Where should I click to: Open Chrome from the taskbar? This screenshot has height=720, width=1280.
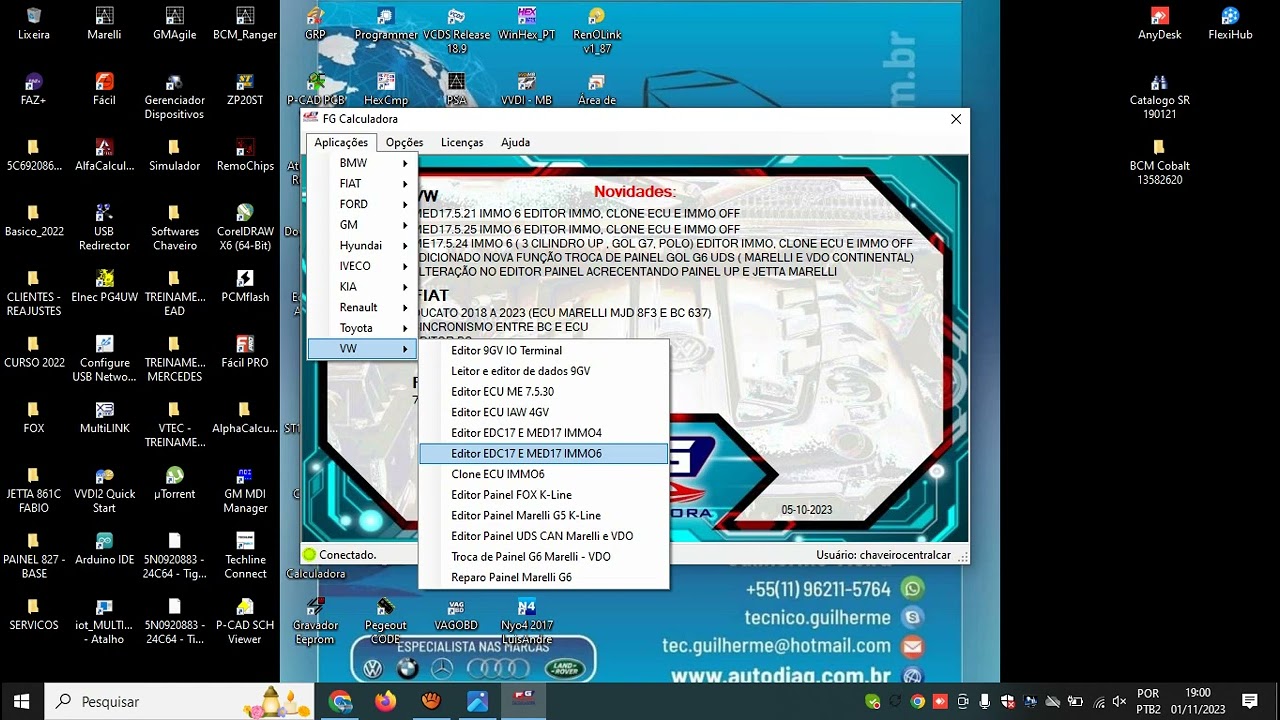(x=340, y=701)
